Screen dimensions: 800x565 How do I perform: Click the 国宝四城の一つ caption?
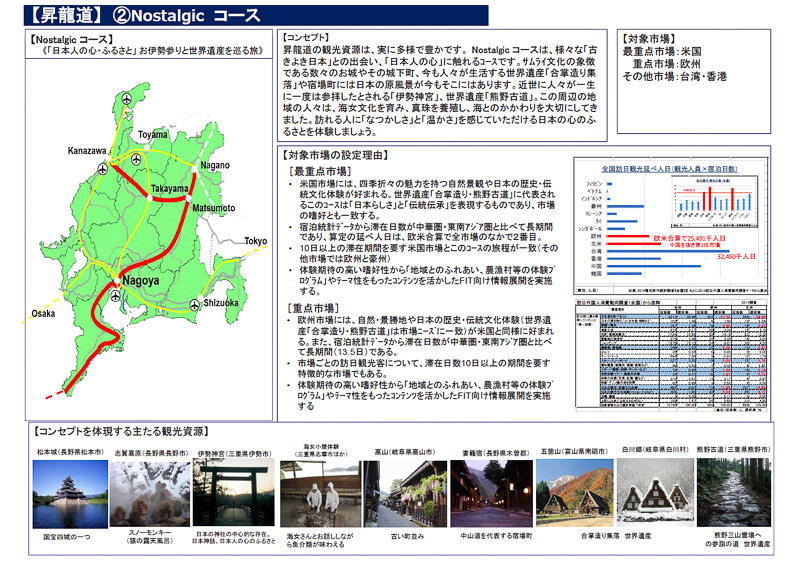[66, 537]
